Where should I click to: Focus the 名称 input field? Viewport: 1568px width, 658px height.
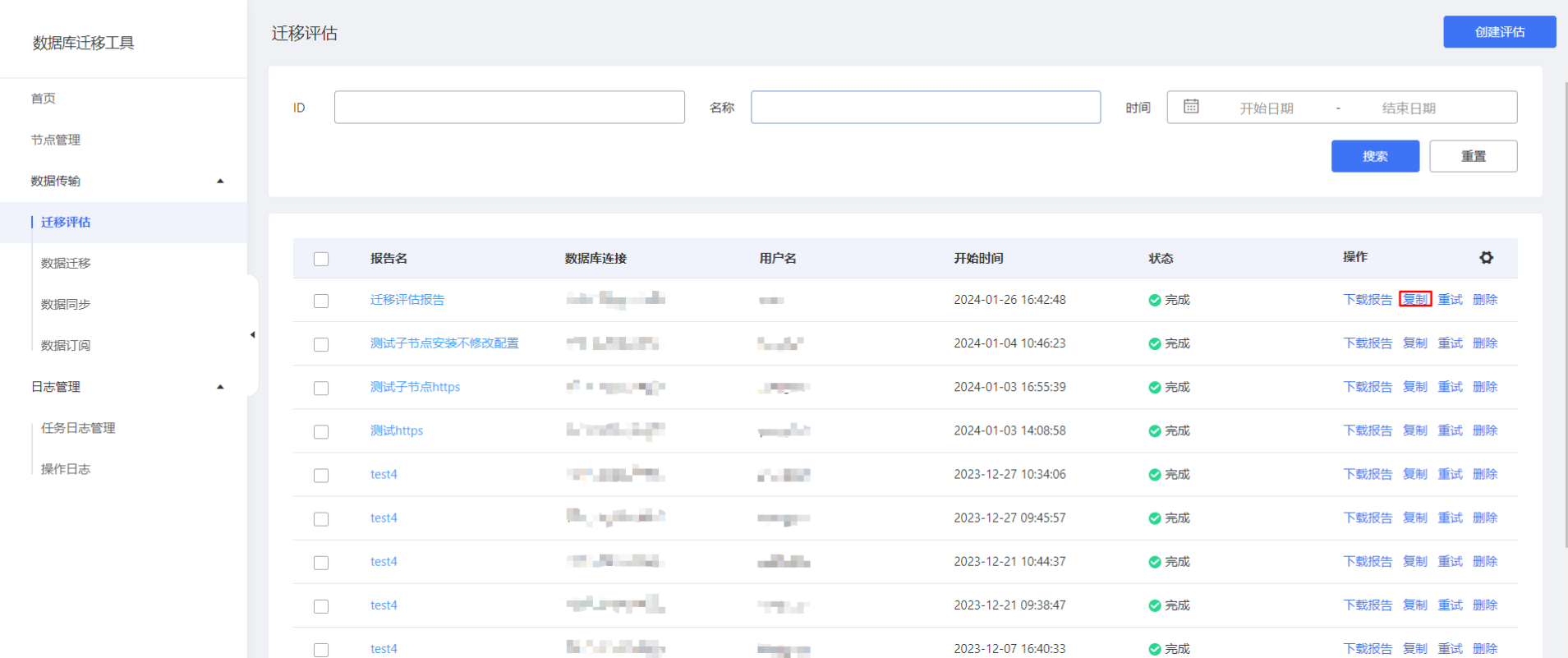point(926,107)
